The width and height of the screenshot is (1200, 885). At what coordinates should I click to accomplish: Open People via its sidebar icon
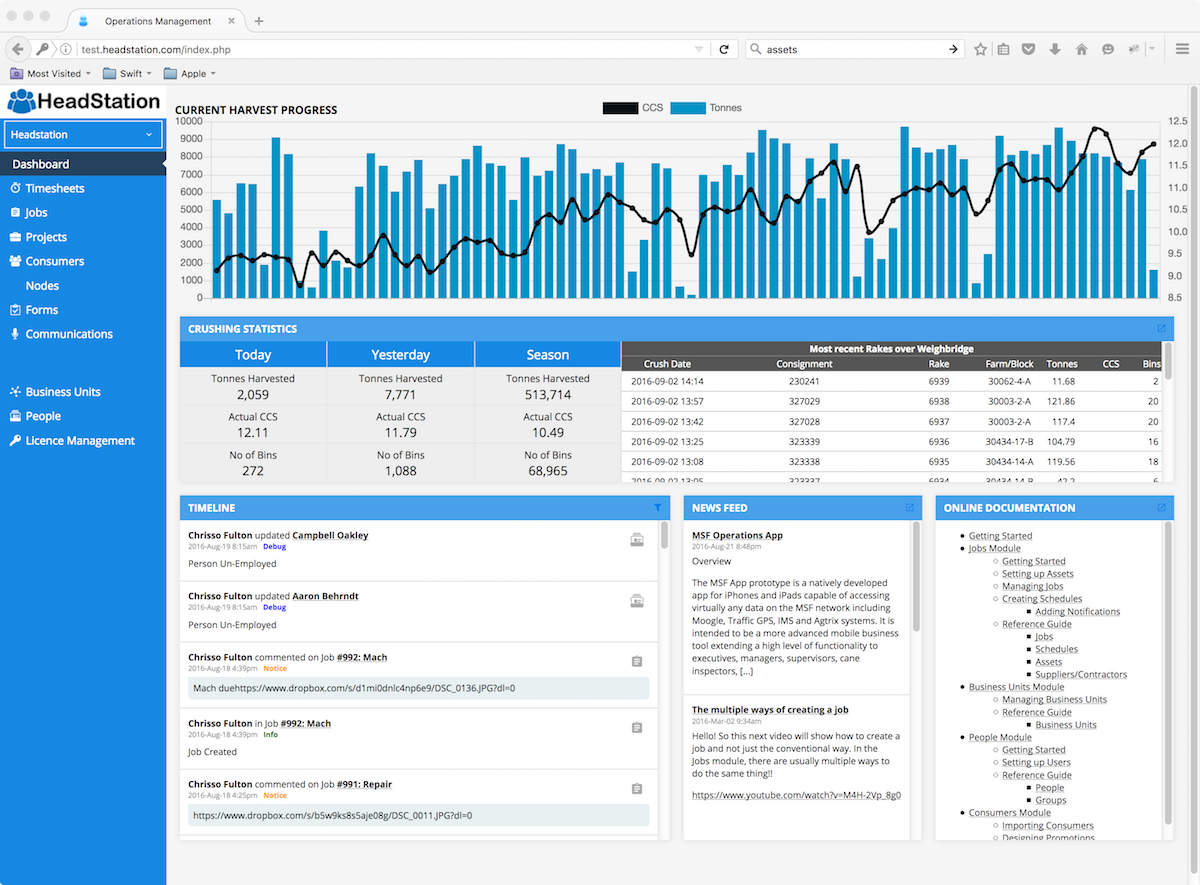15,416
